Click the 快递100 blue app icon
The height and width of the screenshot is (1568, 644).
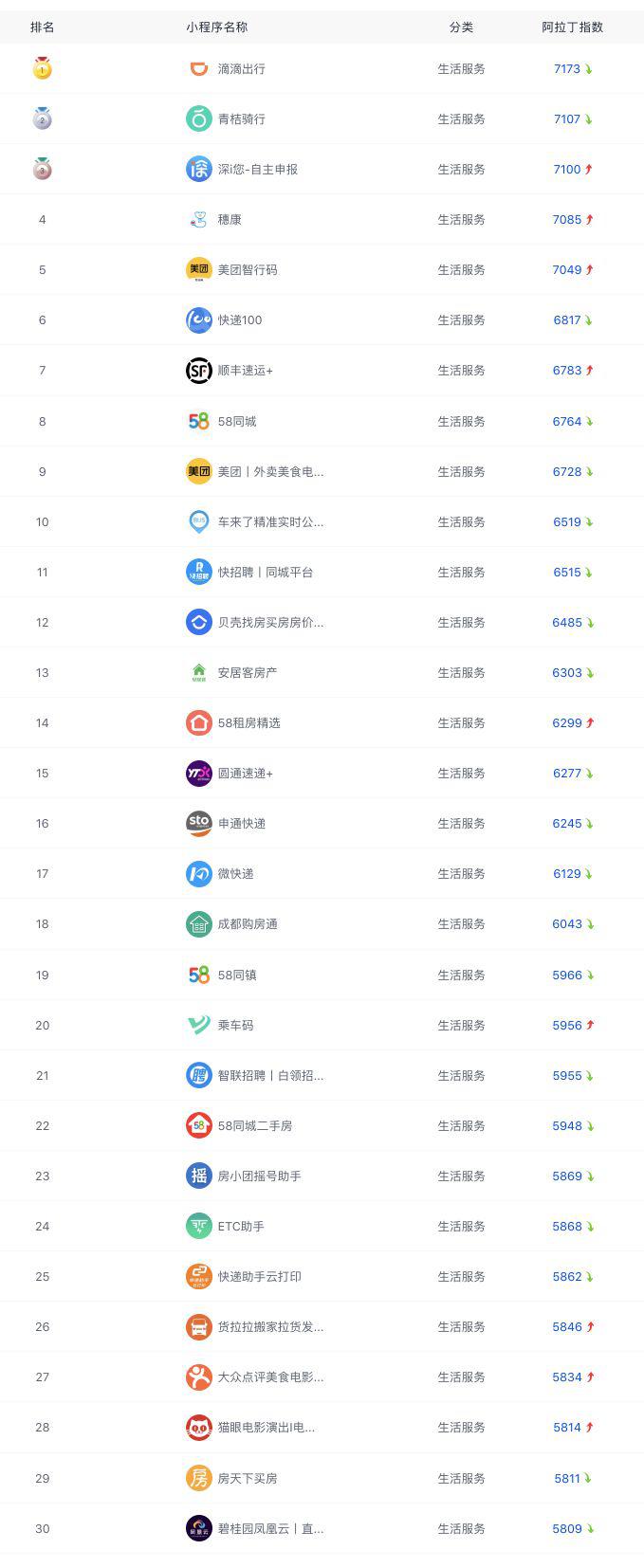point(198,320)
